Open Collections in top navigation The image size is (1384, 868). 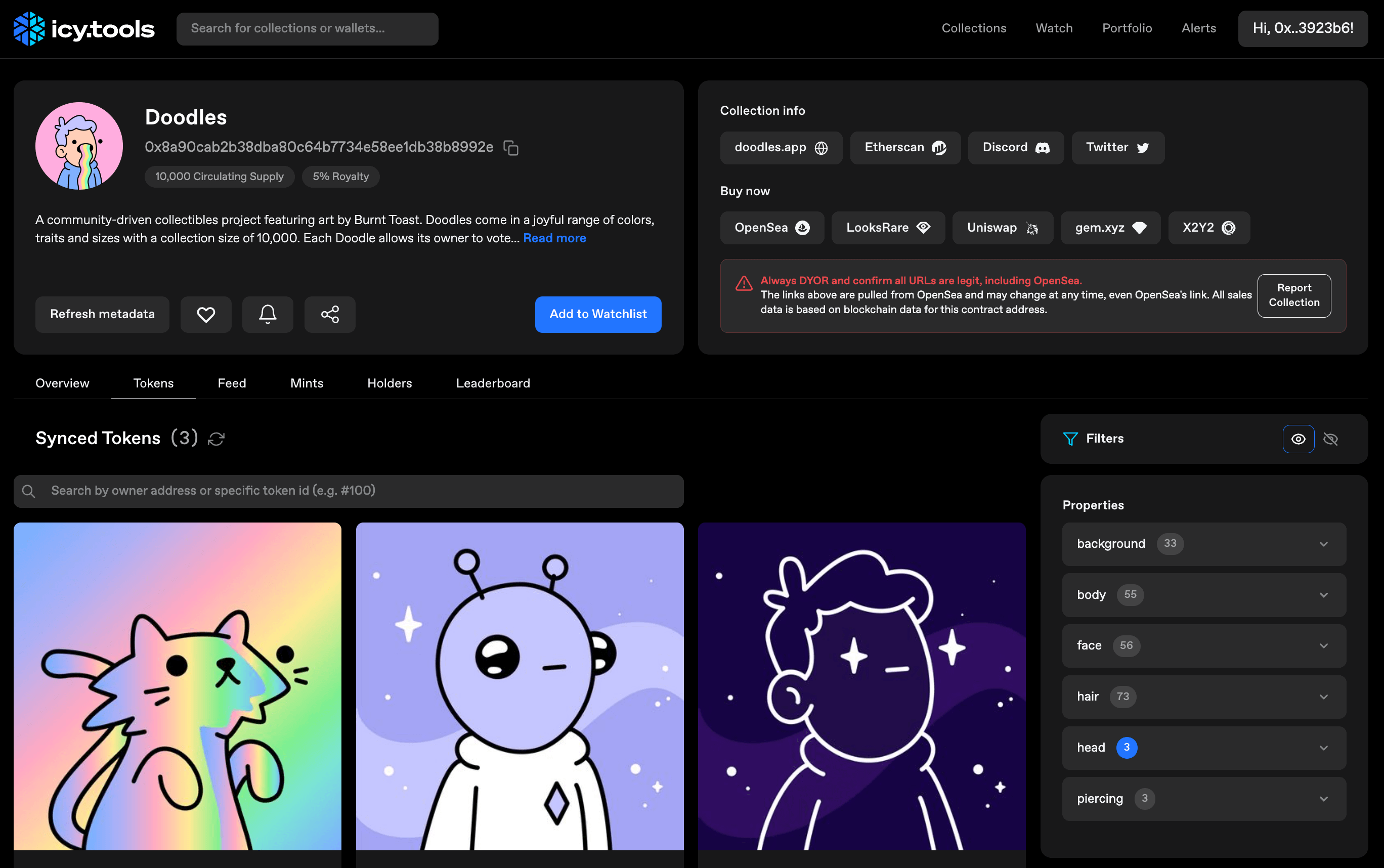pyautogui.click(x=974, y=28)
